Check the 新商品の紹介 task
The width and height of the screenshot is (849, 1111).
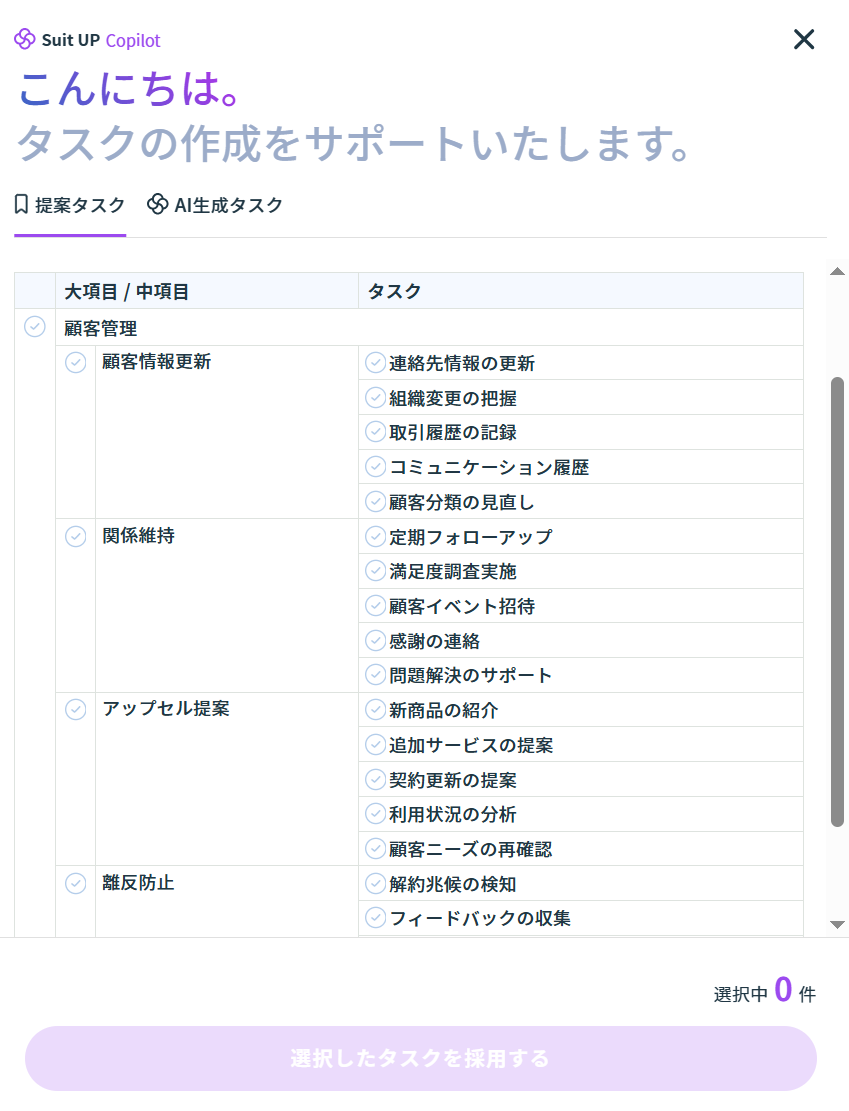[375, 710]
